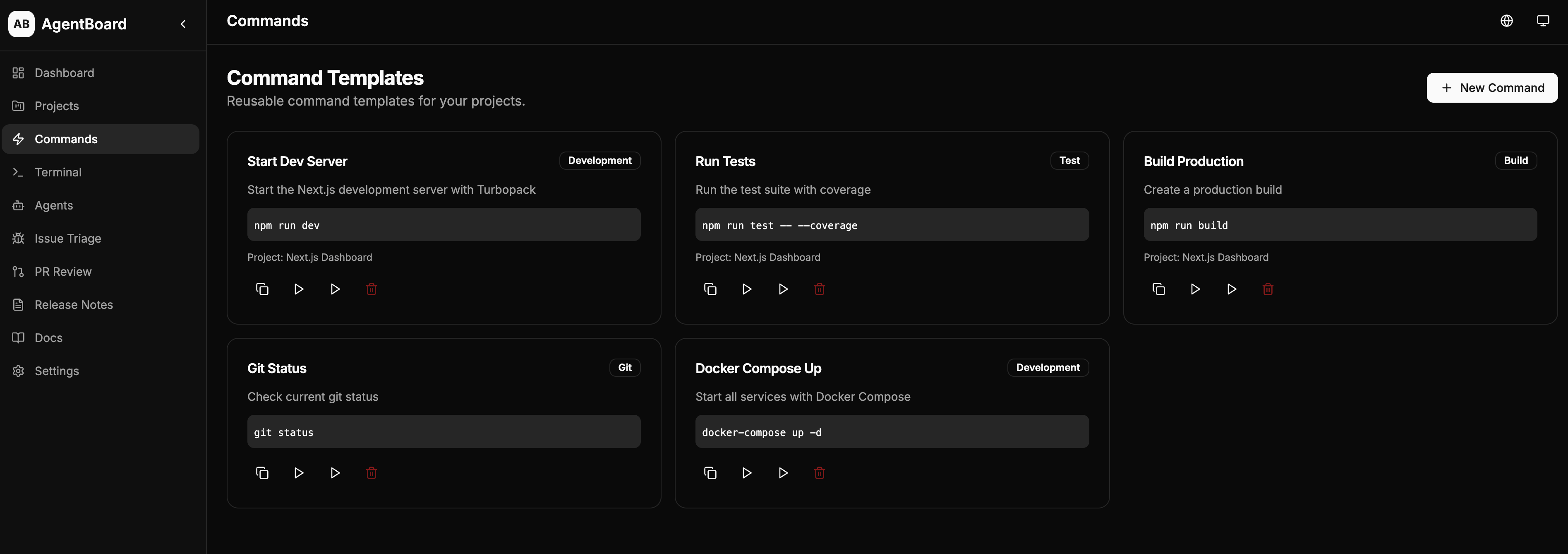The image size is (1568, 554).
Task: Copy the Build Production command
Action: point(1158,289)
